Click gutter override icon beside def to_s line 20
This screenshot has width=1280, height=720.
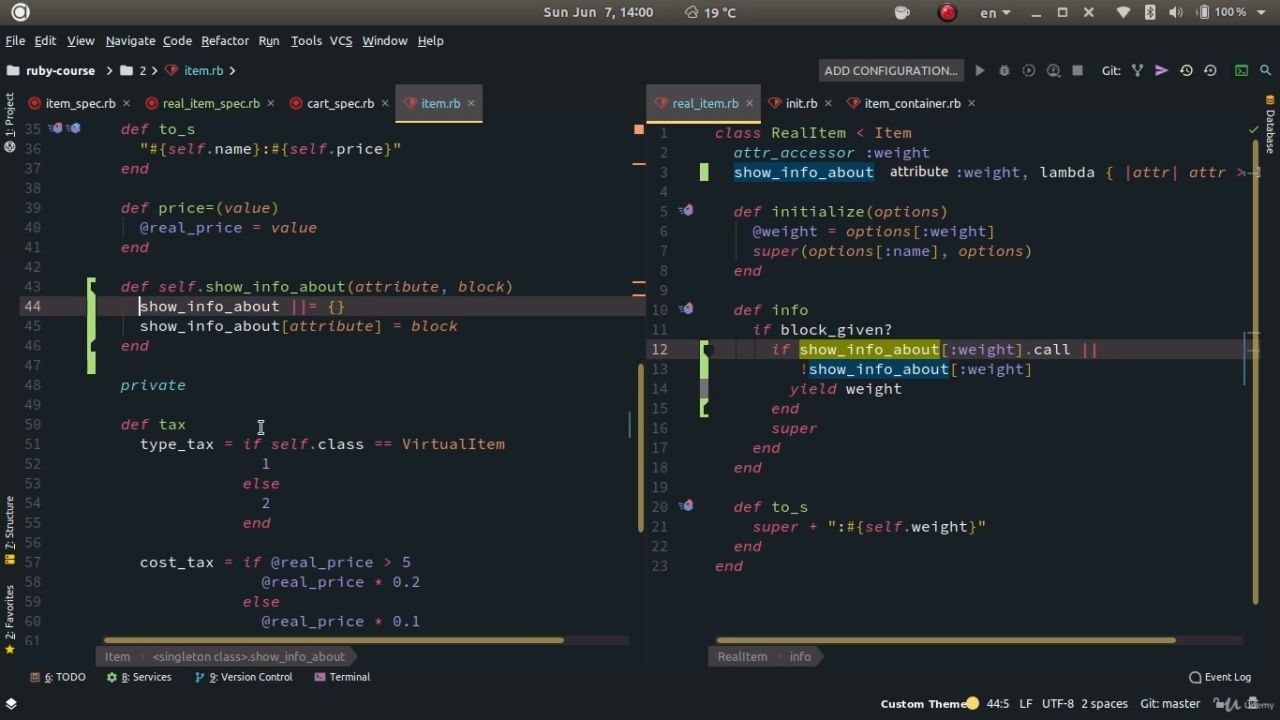coord(686,506)
